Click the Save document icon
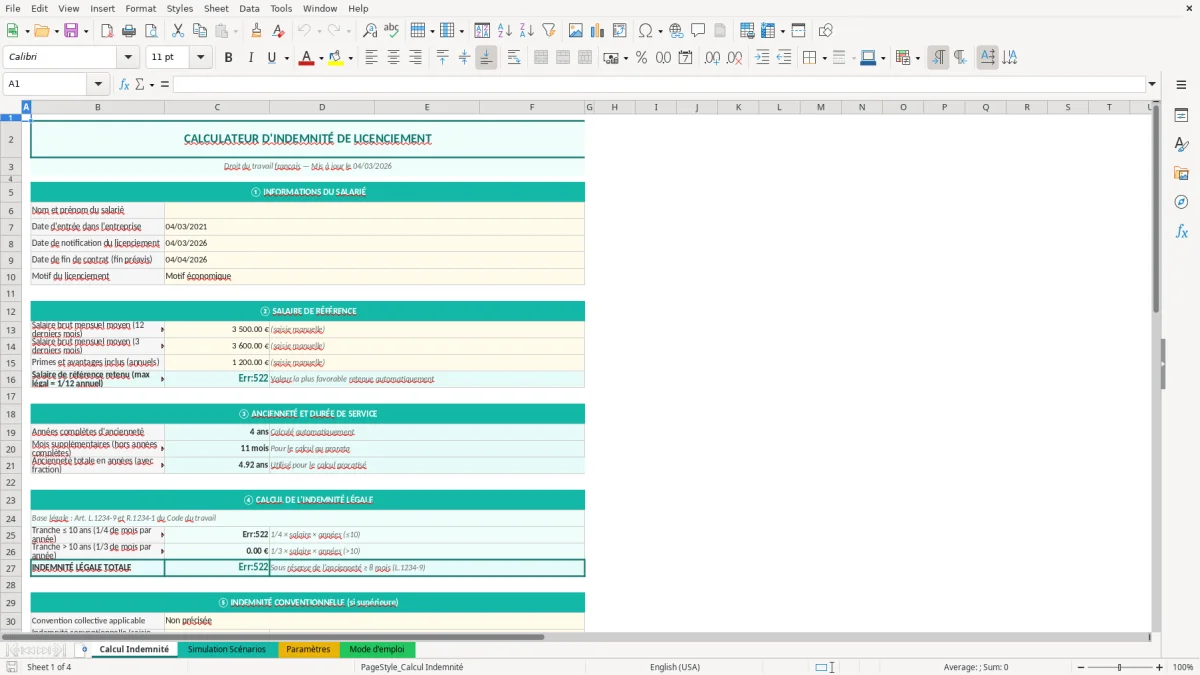Screen dimensions: 1200x675 tap(70, 31)
